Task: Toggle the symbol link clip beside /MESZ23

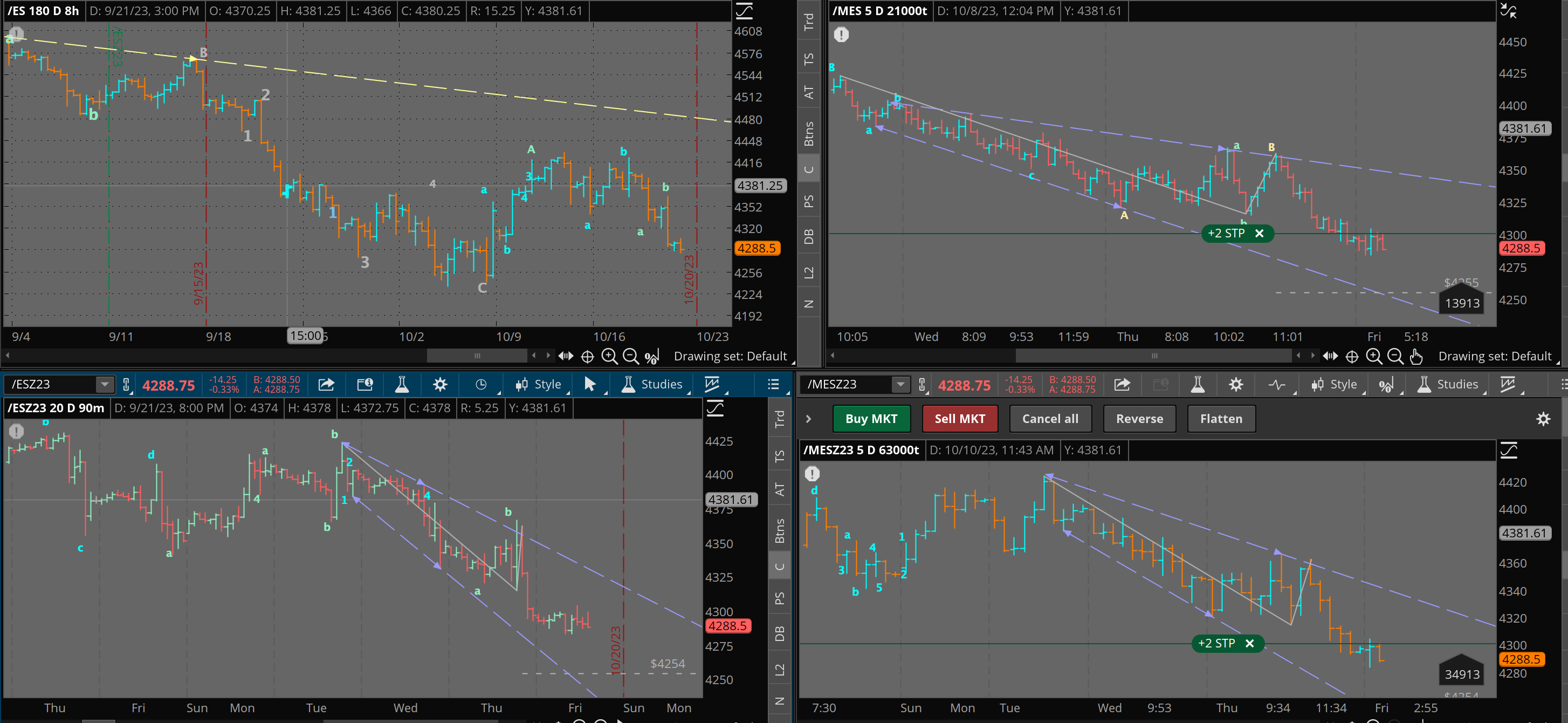Action: 922,384
